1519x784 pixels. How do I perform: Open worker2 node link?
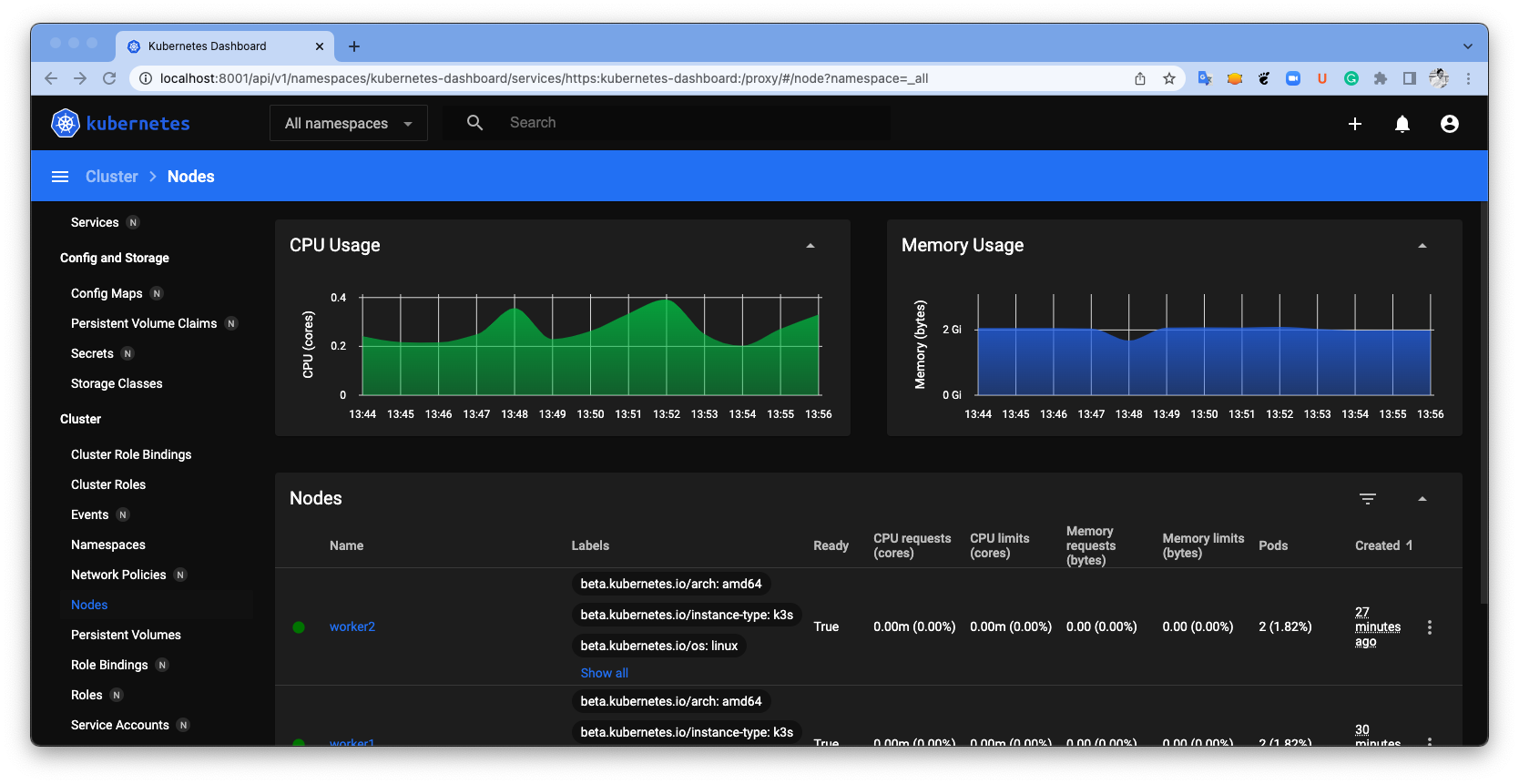[352, 626]
